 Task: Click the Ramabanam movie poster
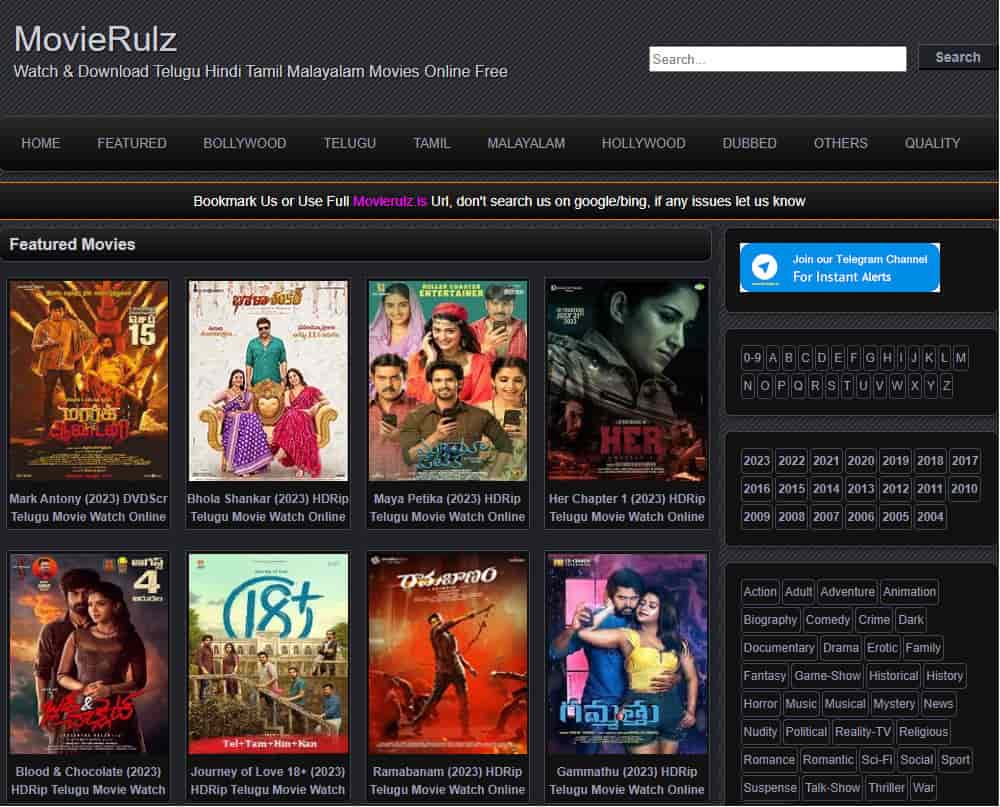tap(447, 653)
